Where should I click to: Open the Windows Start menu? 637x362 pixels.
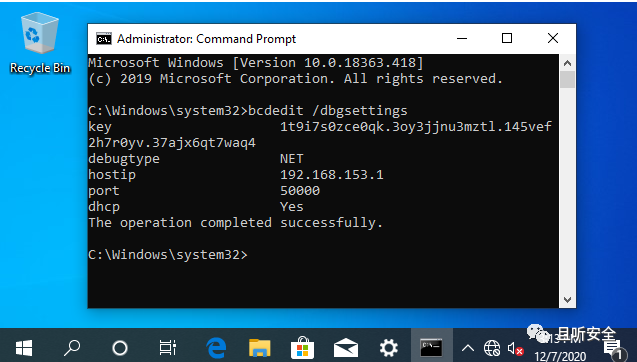pyautogui.click(x=24, y=348)
